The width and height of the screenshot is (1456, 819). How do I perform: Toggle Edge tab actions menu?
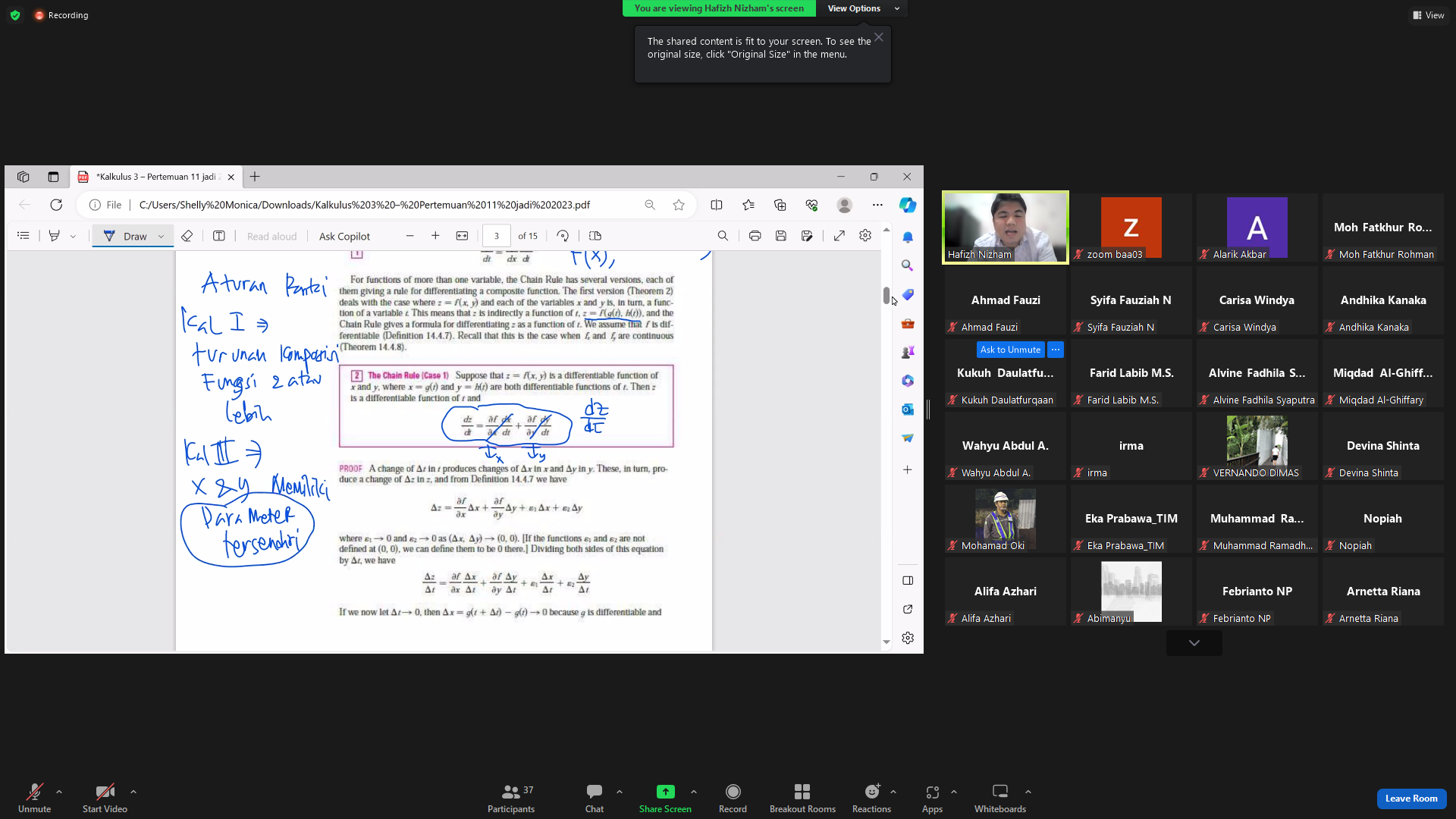53,177
